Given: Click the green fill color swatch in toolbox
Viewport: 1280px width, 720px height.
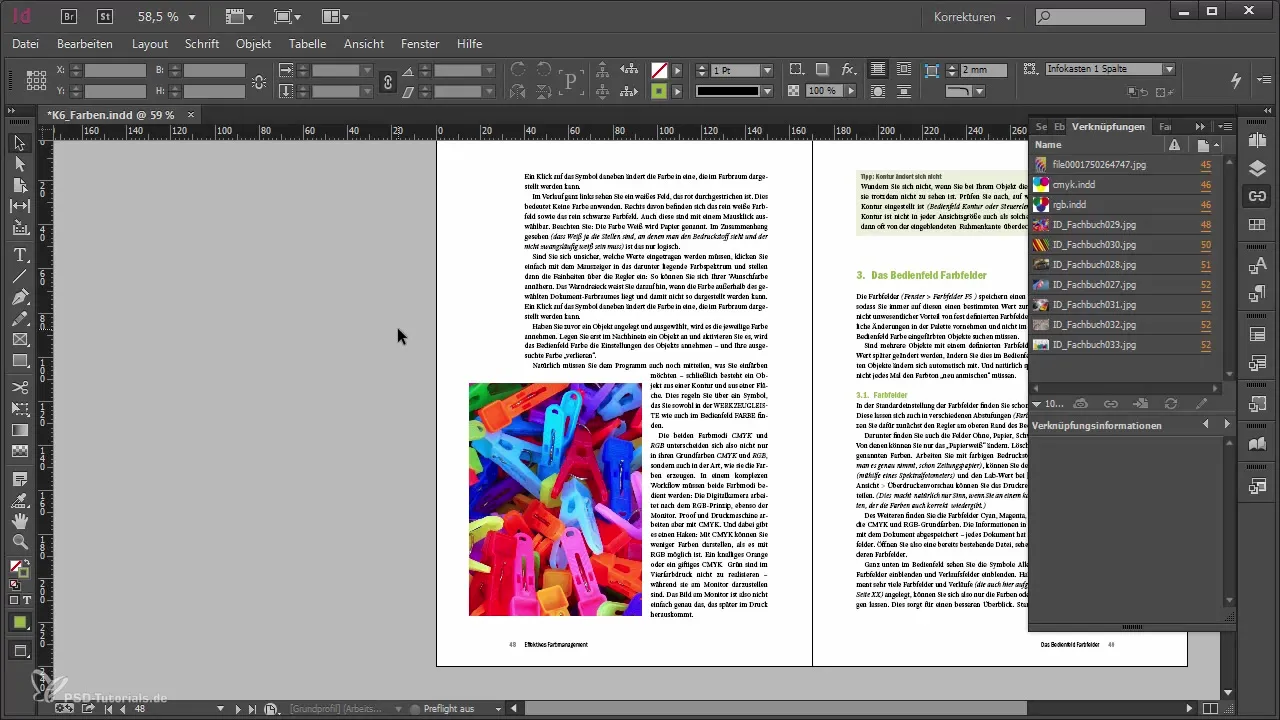Looking at the screenshot, I should (x=19, y=622).
